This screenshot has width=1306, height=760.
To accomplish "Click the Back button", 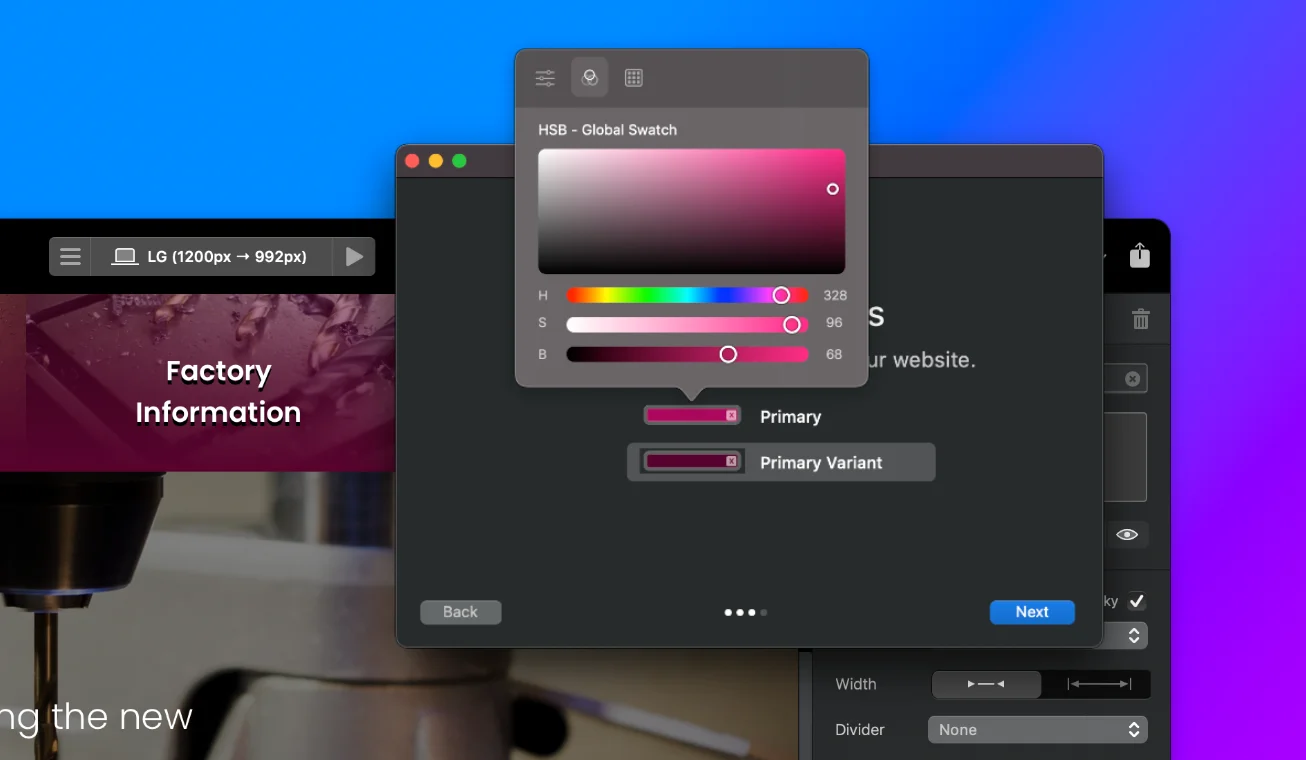I will 460,612.
